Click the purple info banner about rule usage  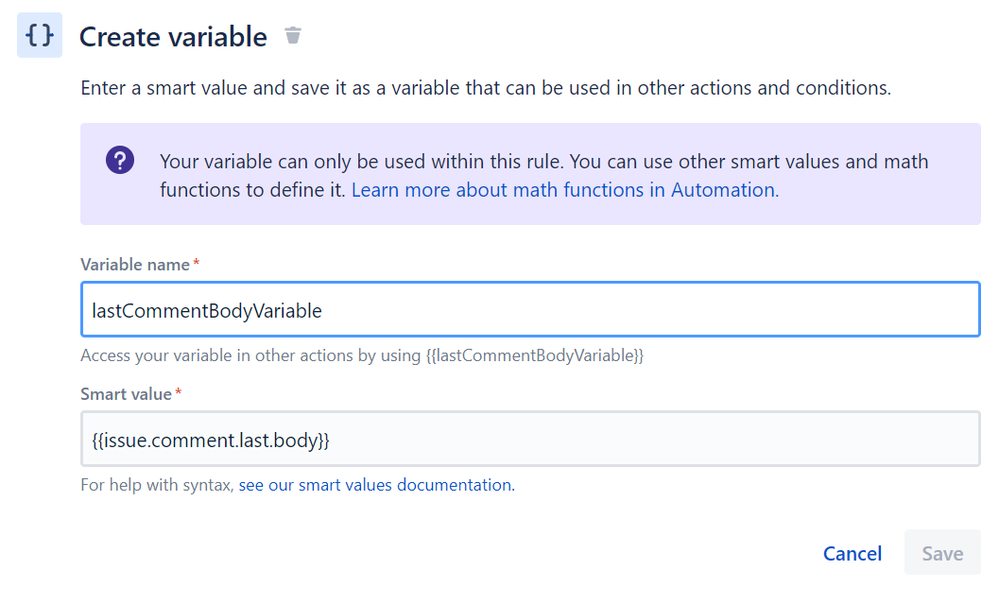click(x=530, y=174)
